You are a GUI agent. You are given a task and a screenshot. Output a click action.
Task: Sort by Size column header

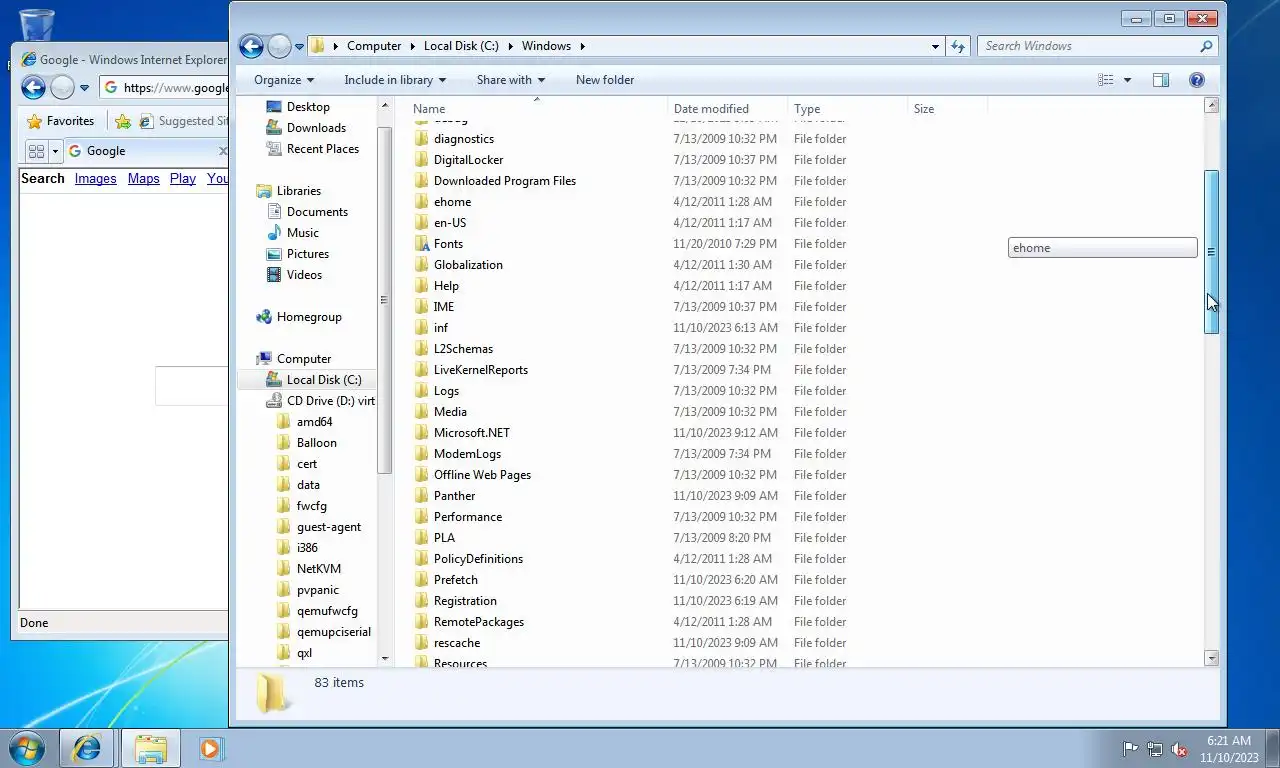tap(947, 109)
